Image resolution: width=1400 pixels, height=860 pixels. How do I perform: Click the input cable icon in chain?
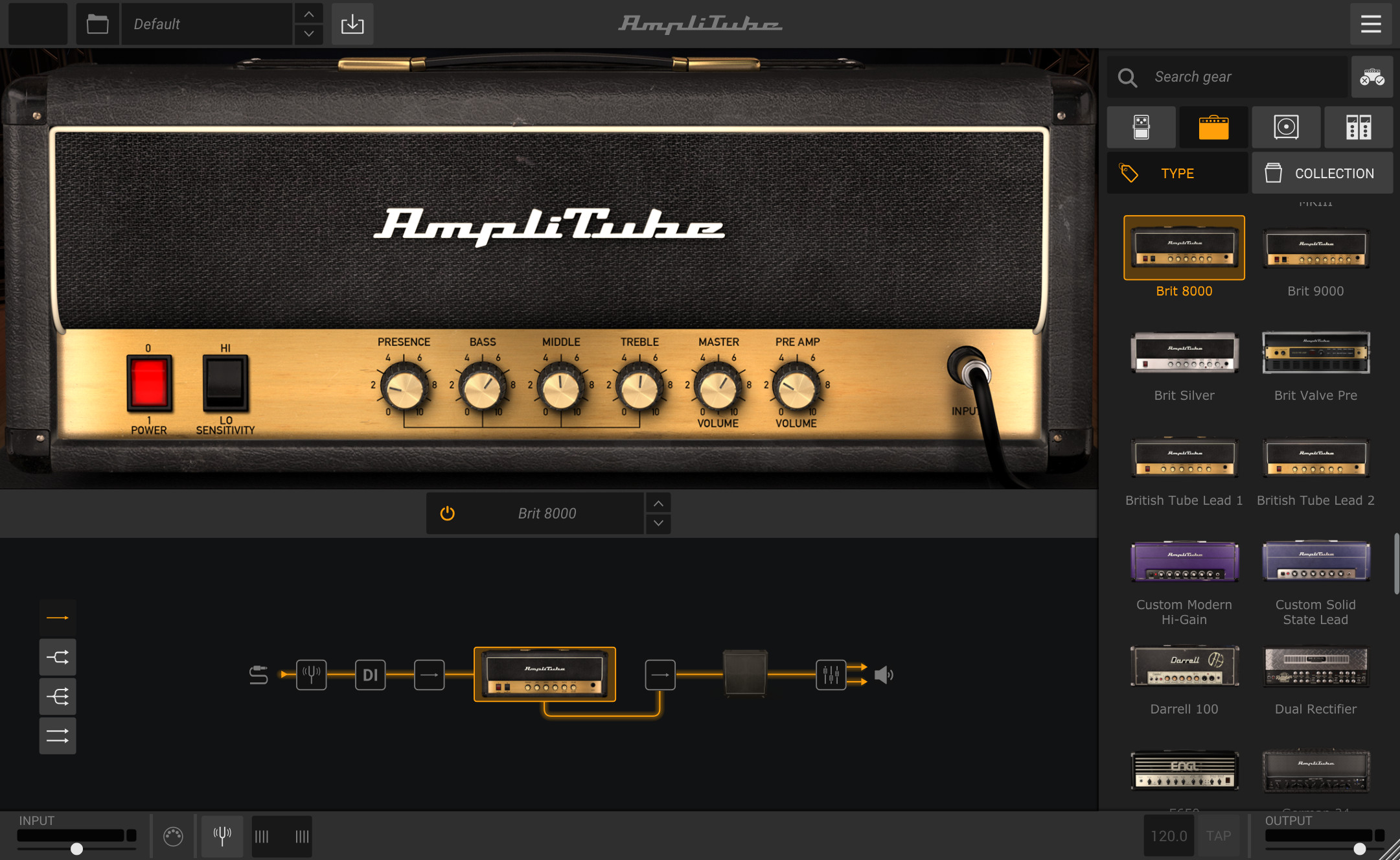tap(258, 675)
